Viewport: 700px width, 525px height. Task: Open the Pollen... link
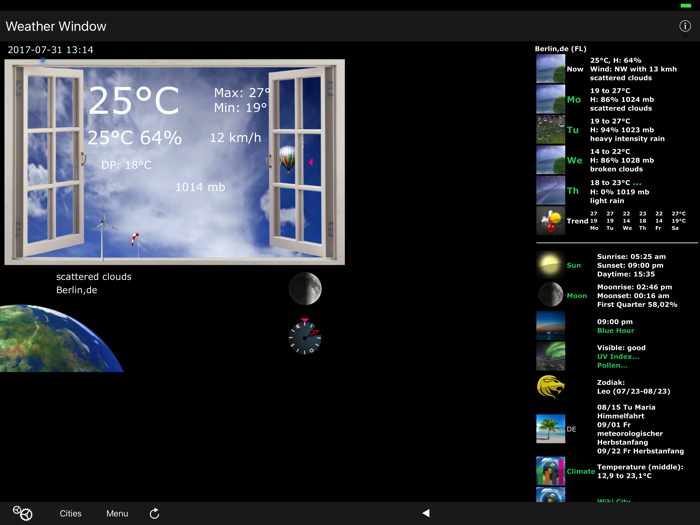tap(612, 365)
